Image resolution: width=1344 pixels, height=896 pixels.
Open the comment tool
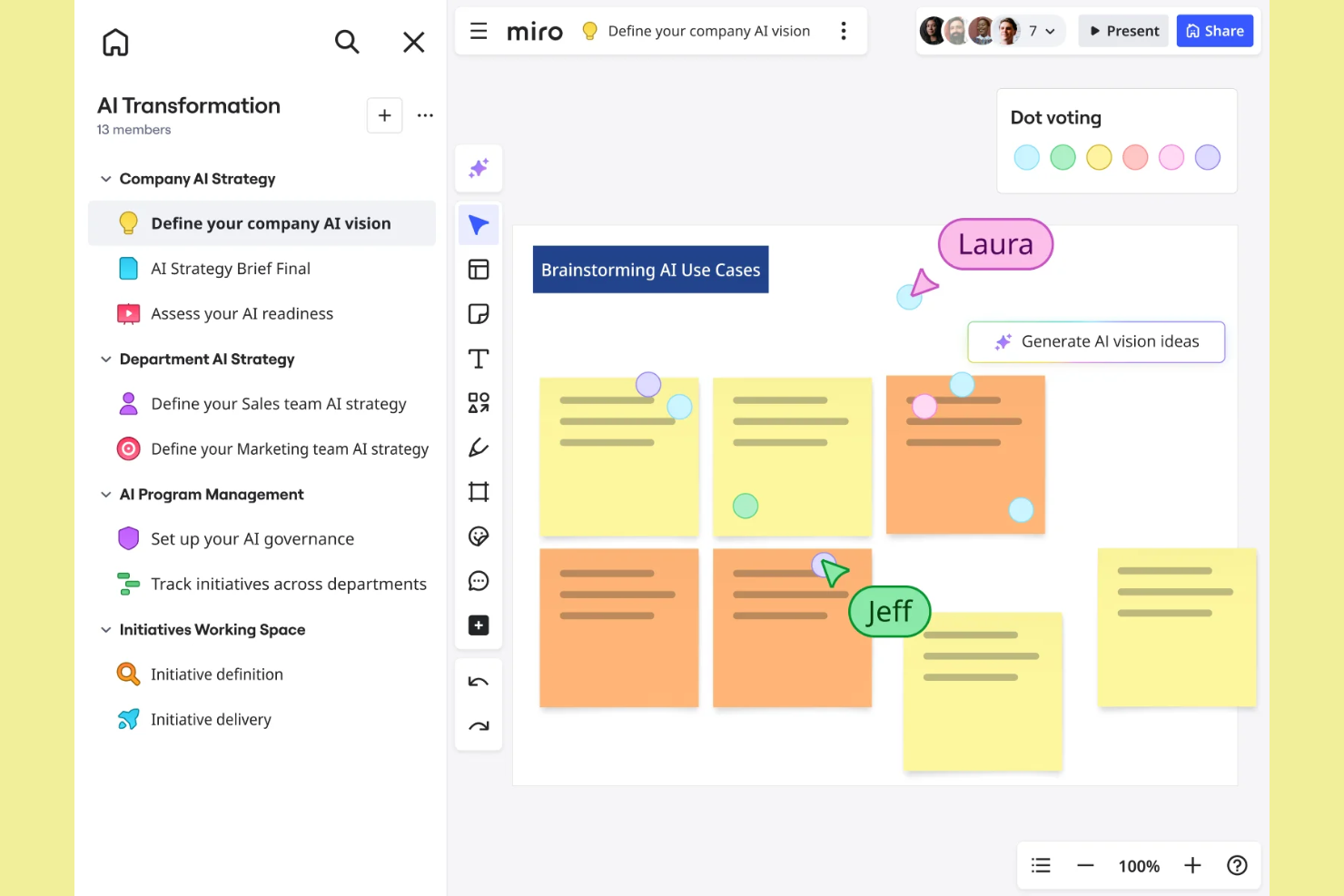pos(479,580)
